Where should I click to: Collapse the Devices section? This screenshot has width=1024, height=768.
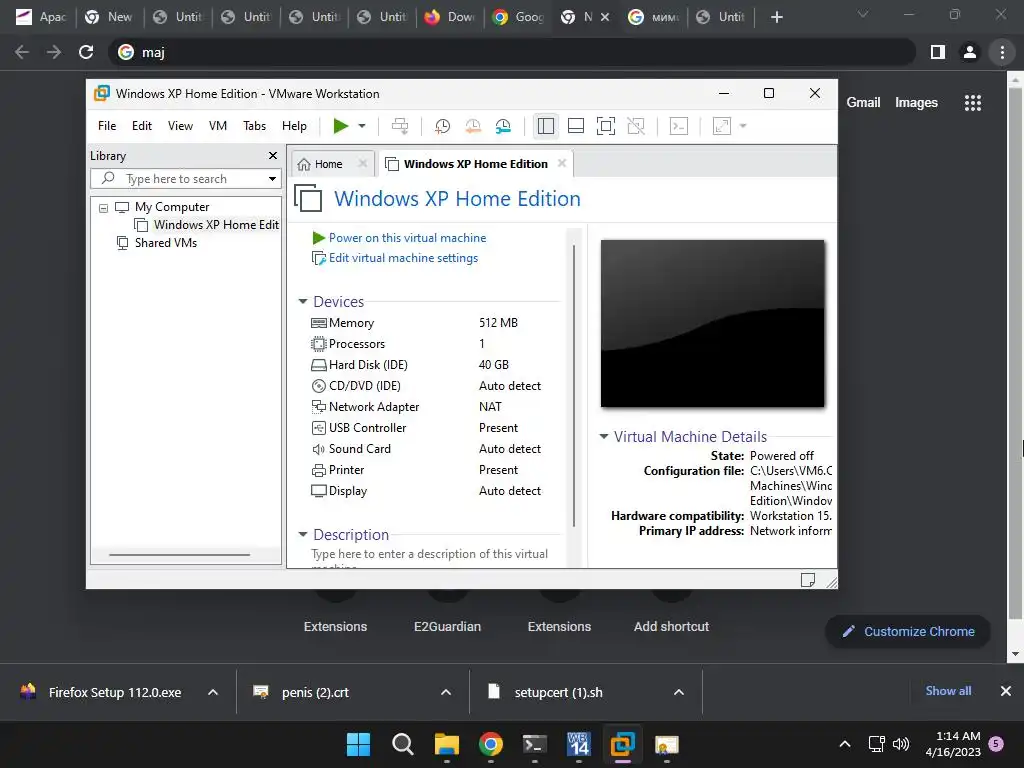(302, 302)
